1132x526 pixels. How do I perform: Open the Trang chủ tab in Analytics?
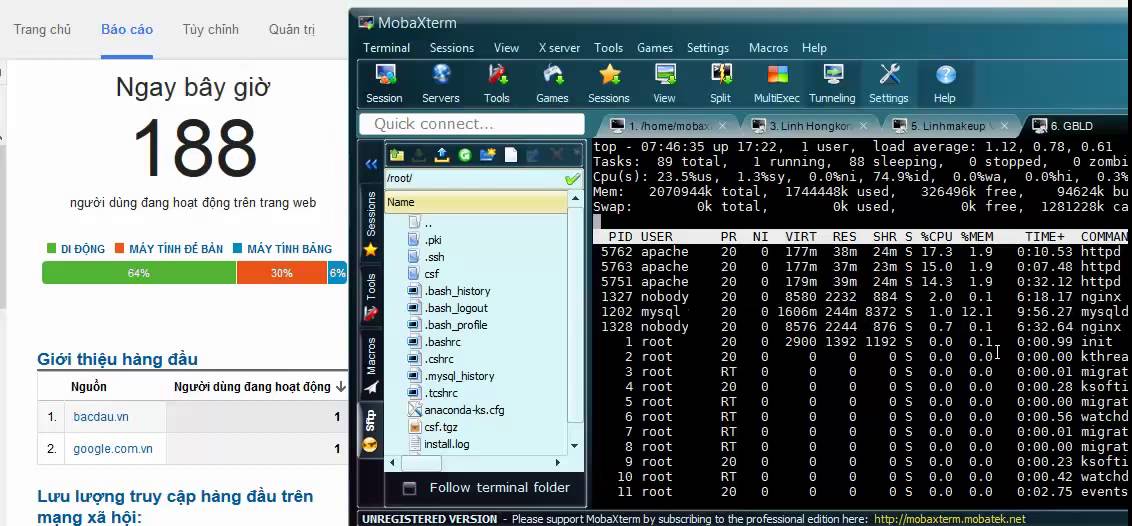click(x=42, y=30)
